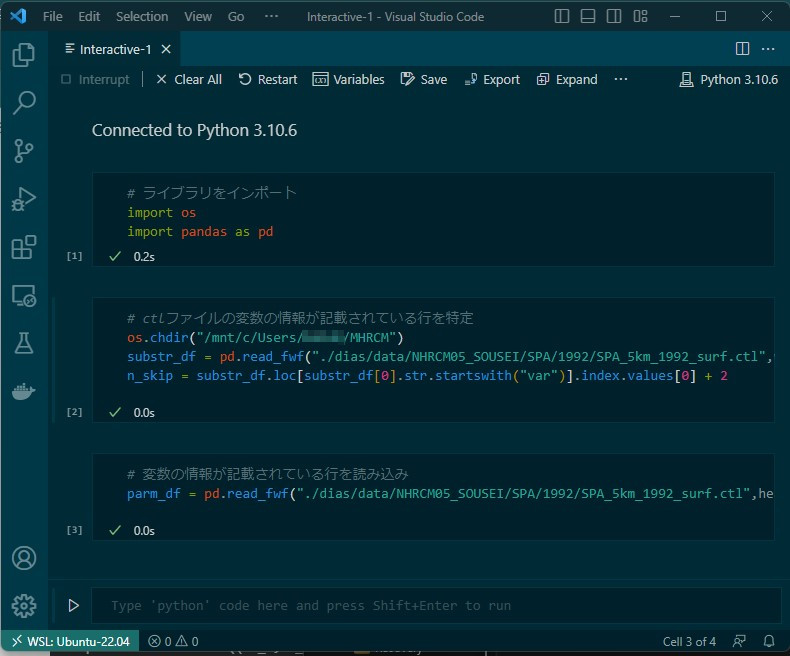Click 'Connected to Python 3.10.6' text
The height and width of the screenshot is (656, 790).
pos(194,130)
